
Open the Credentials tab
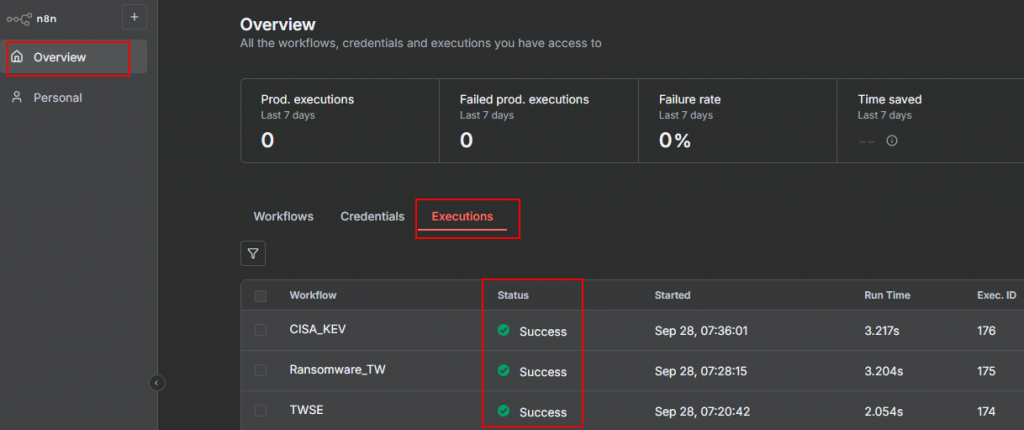tap(372, 216)
